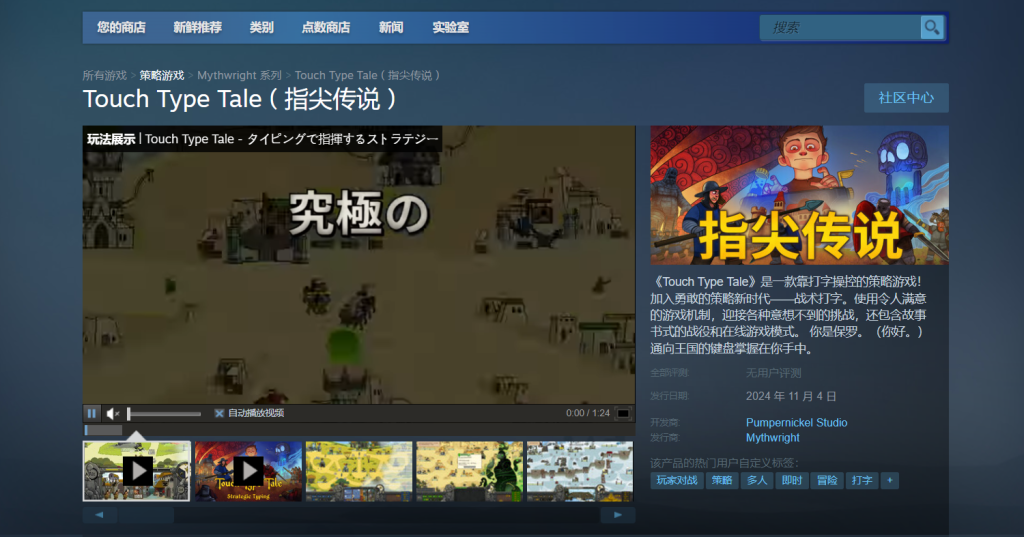Click the plus button to add tags

click(x=889, y=480)
